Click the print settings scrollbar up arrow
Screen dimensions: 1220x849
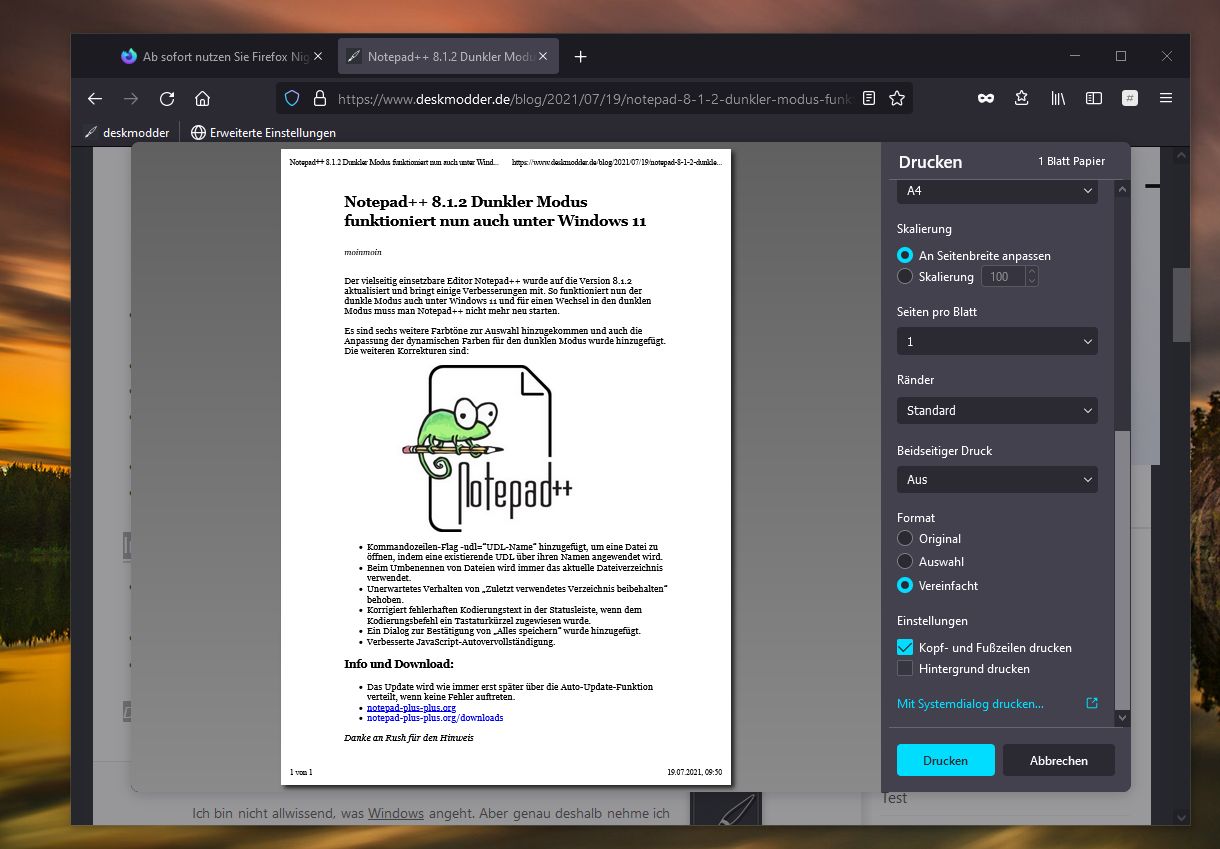[1122, 189]
